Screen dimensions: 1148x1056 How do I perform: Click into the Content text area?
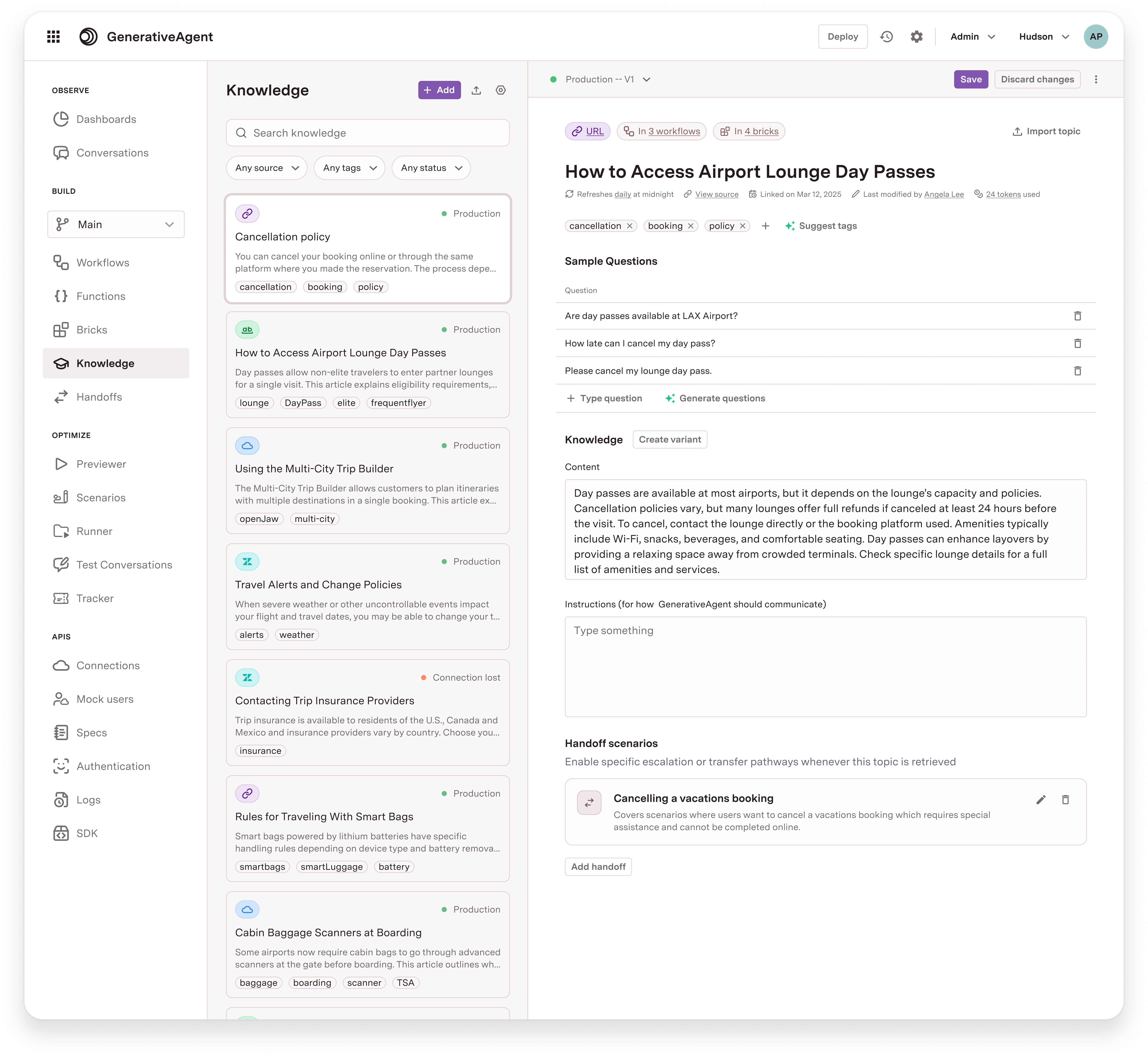[826, 530]
